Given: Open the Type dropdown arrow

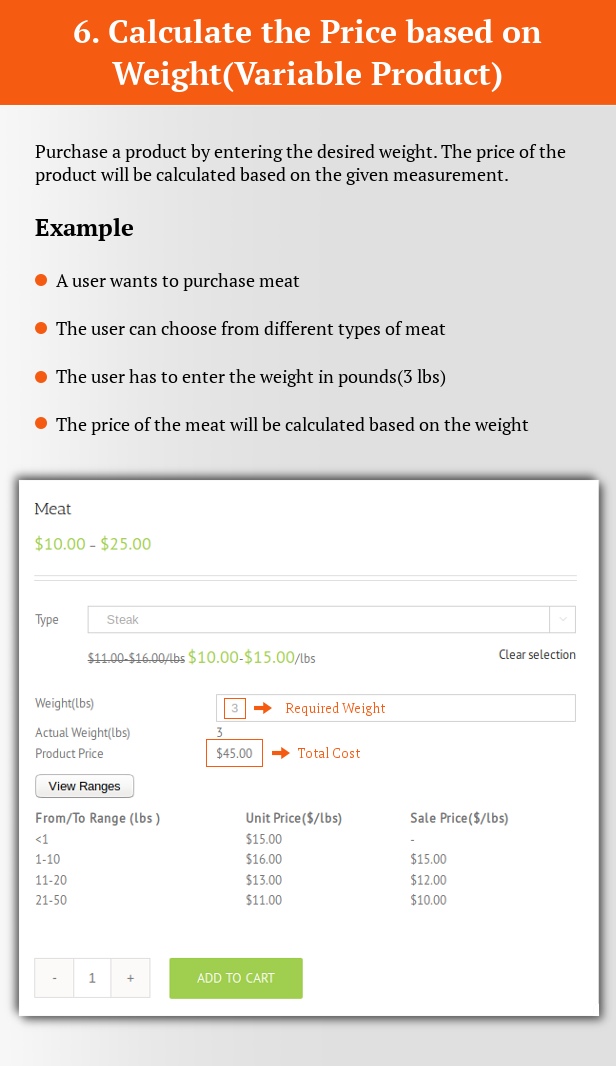Looking at the screenshot, I should (563, 620).
